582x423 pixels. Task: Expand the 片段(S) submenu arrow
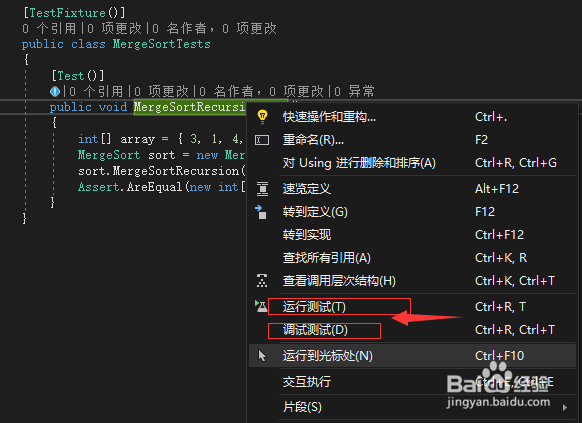[565, 407]
